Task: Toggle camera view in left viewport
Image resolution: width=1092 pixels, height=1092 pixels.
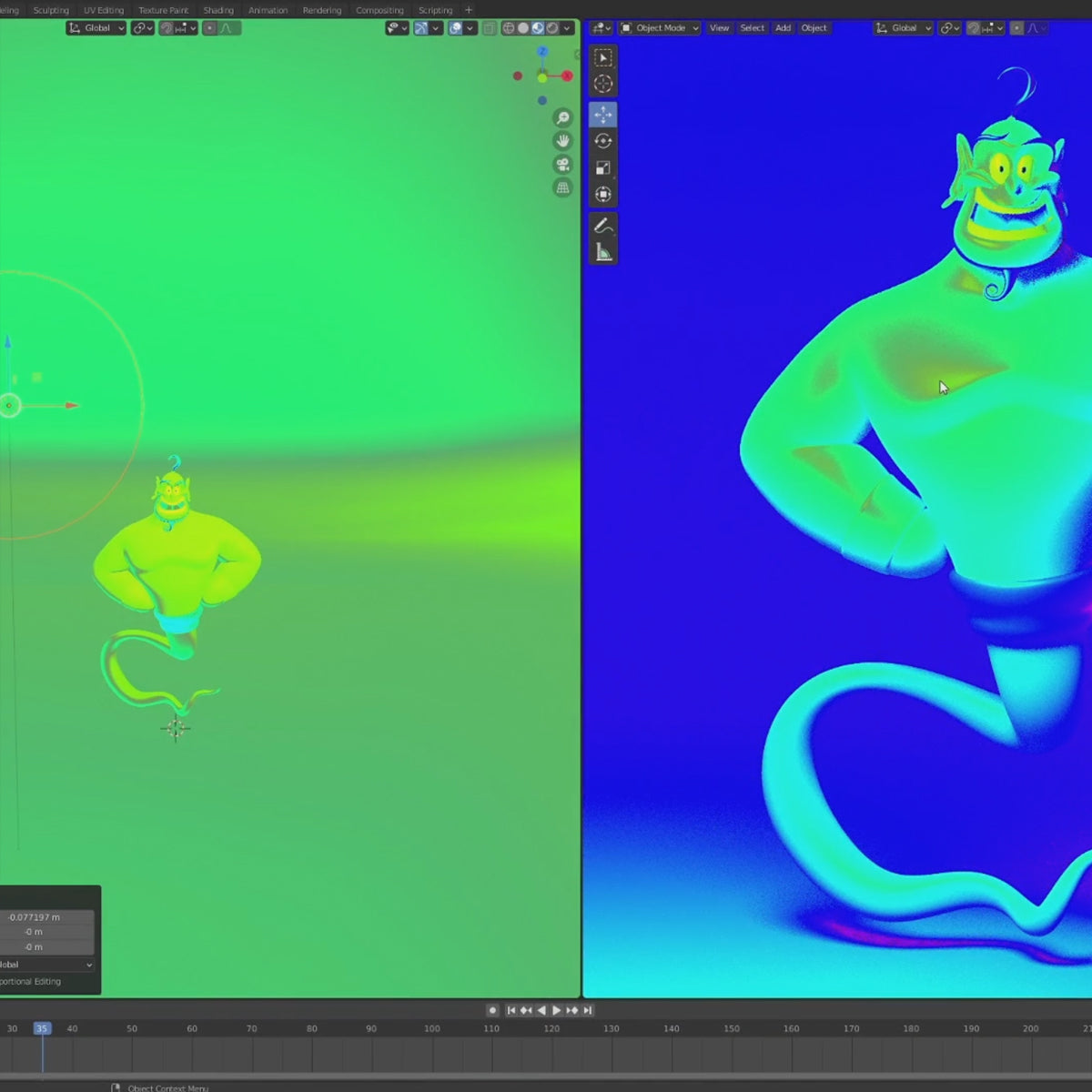Action: [x=562, y=165]
